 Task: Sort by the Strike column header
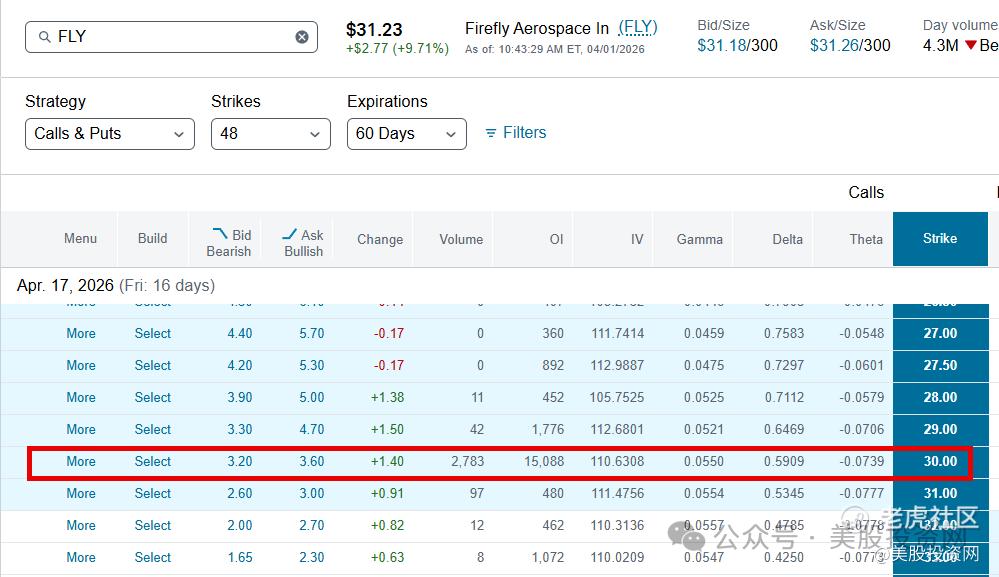(940, 239)
